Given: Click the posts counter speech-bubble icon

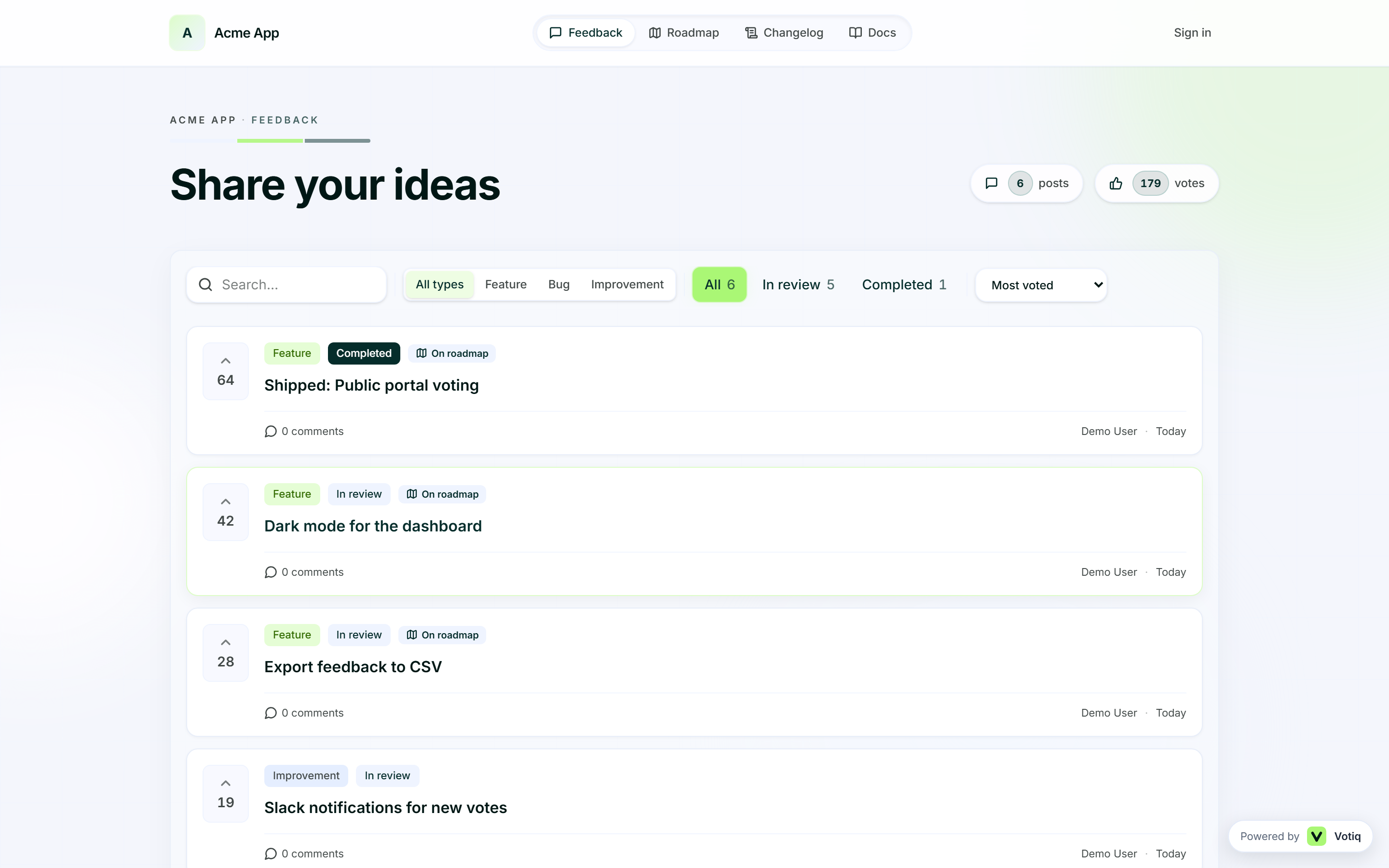Looking at the screenshot, I should (x=991, y=183).
